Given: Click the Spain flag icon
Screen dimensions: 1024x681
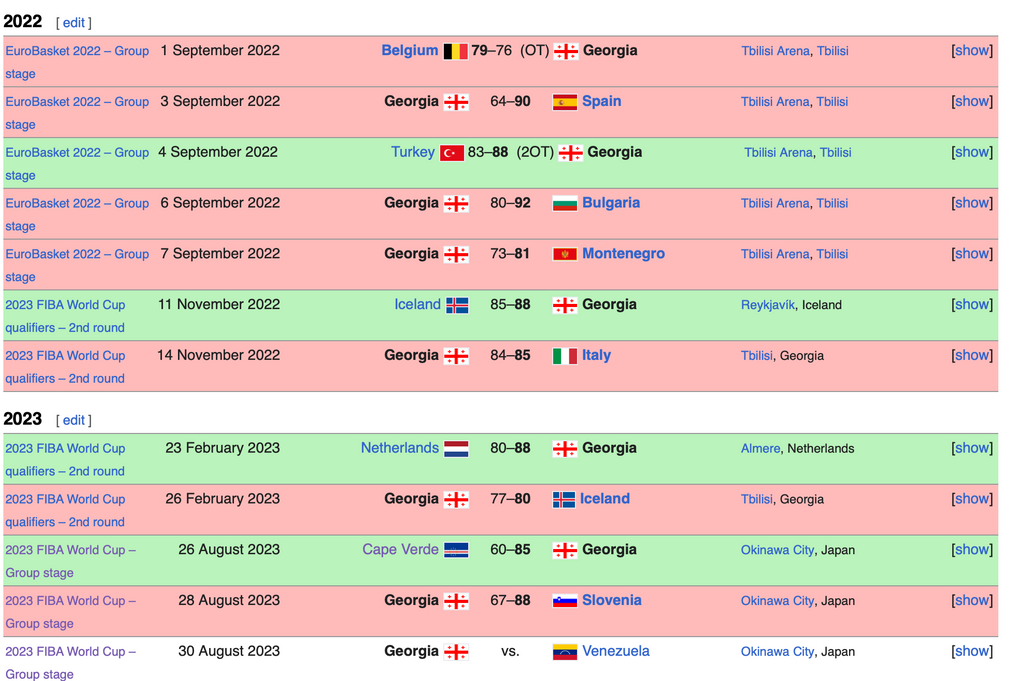Looking at the screenshot, I should point(565,102).
